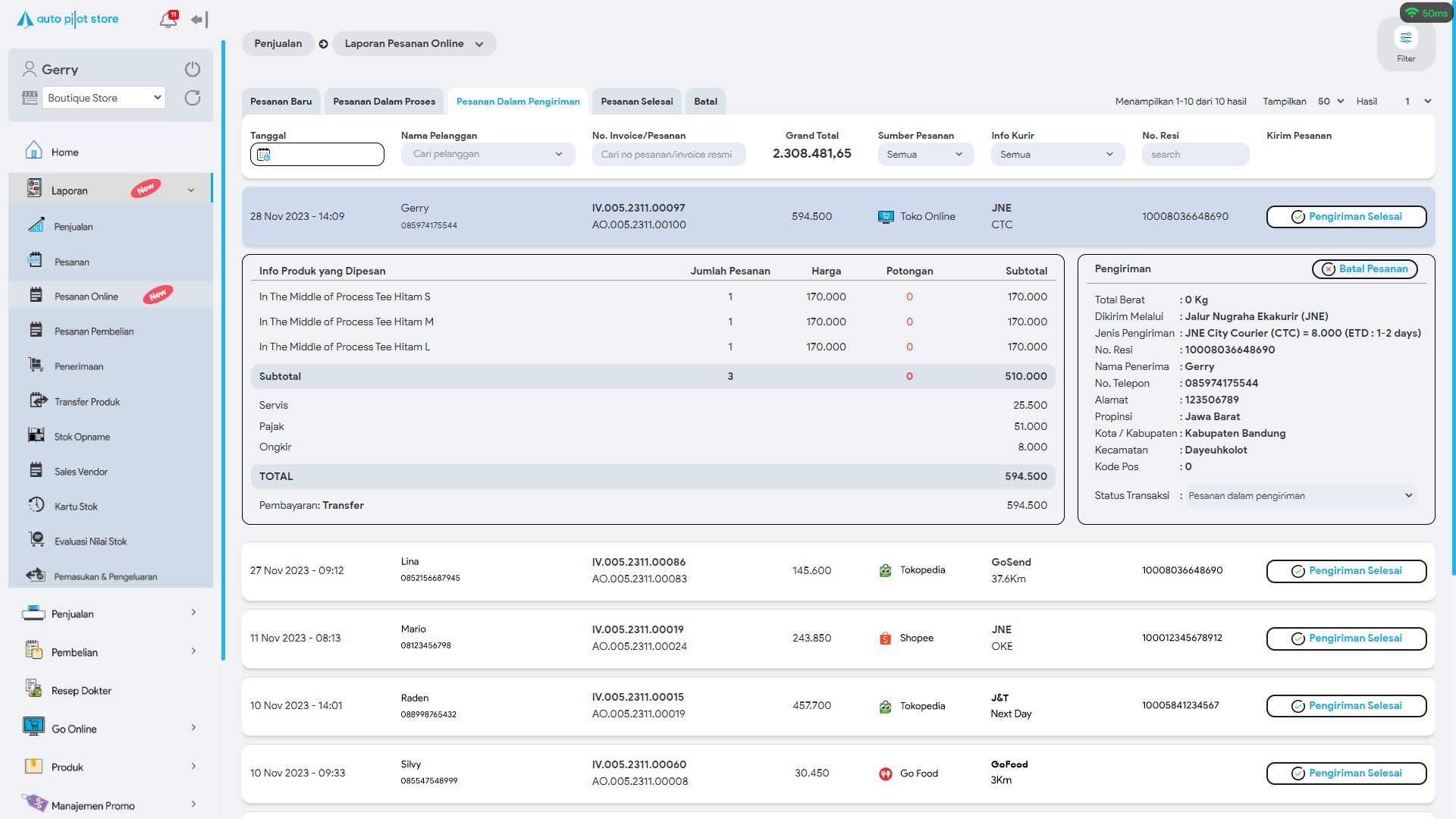Open the Boutique Store selector dropdown
The width and height of the screenshot is (1456, 819).
pyautogui.click(x=104, y=98)
